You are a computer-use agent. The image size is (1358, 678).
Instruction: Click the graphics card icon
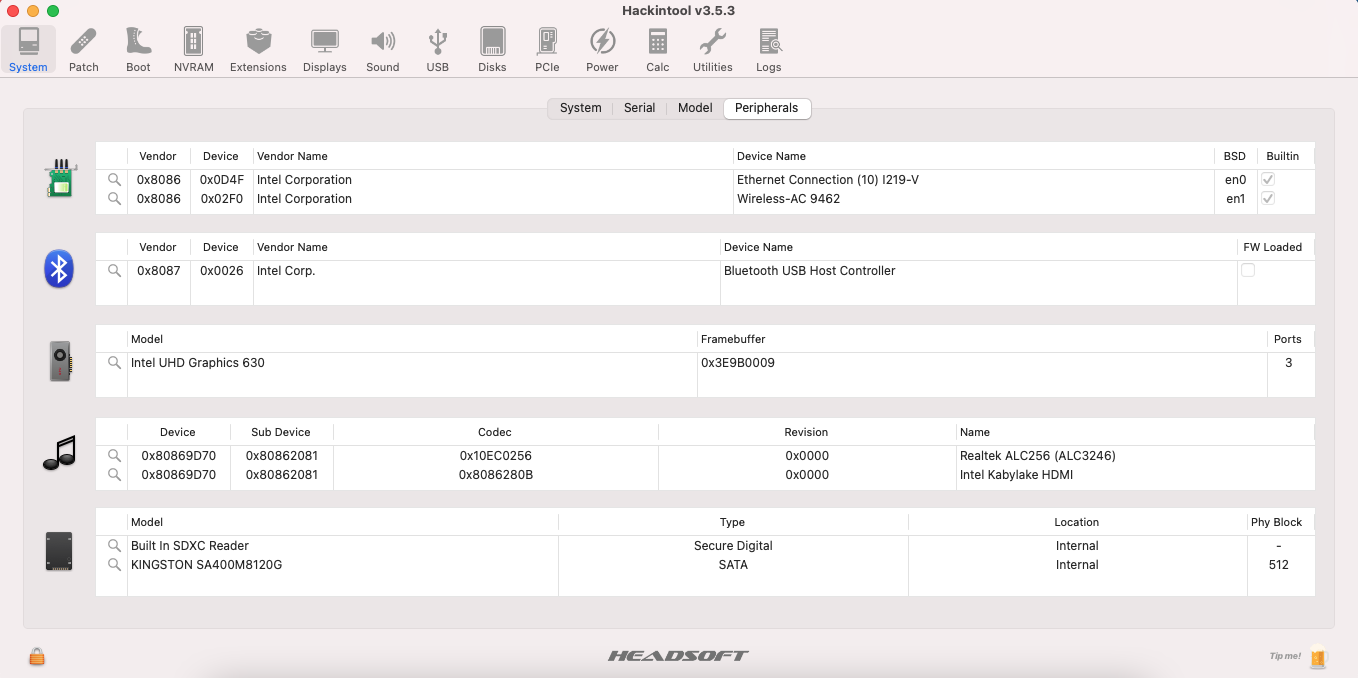[60, 361]
